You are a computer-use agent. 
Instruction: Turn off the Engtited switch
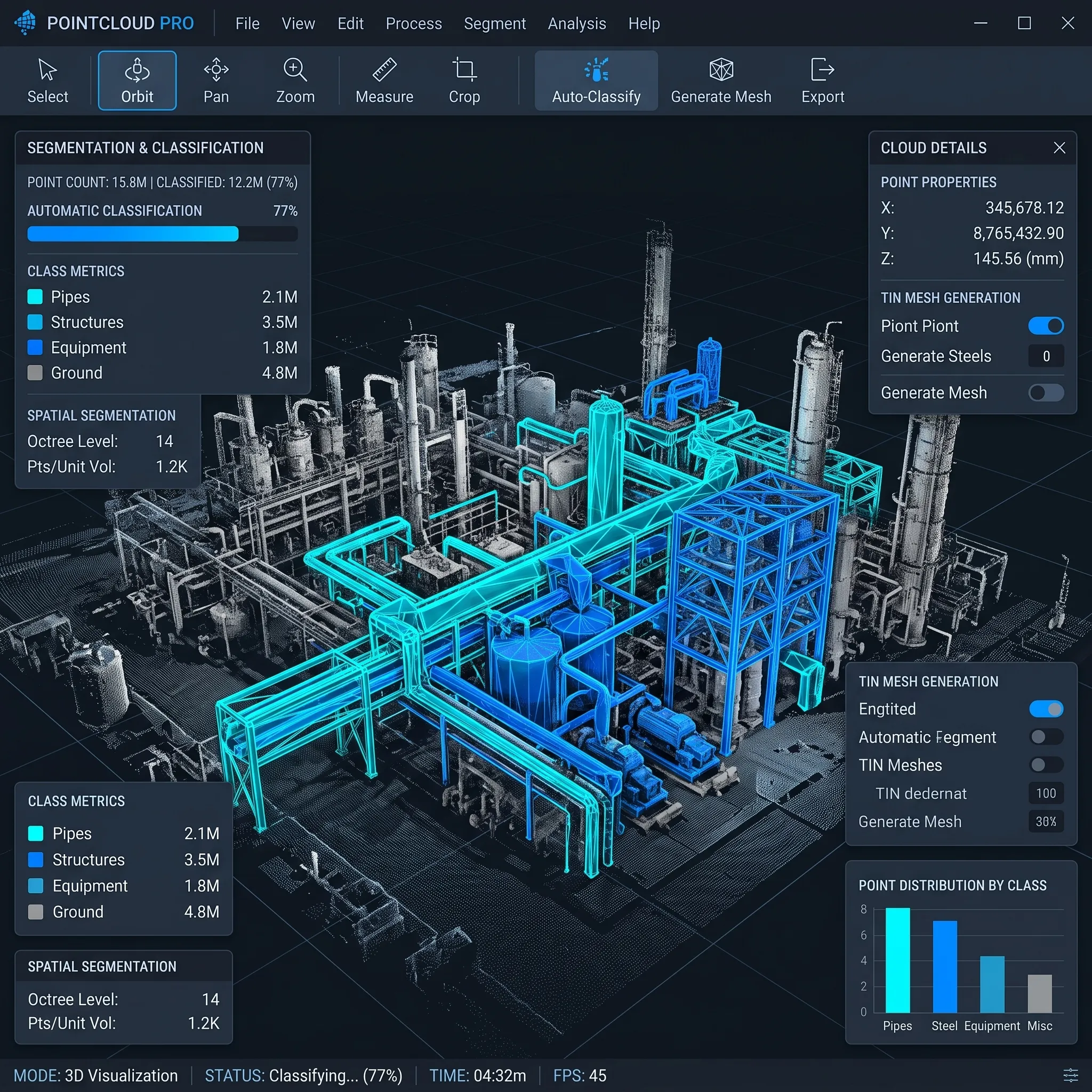[x=1046, y=708]
